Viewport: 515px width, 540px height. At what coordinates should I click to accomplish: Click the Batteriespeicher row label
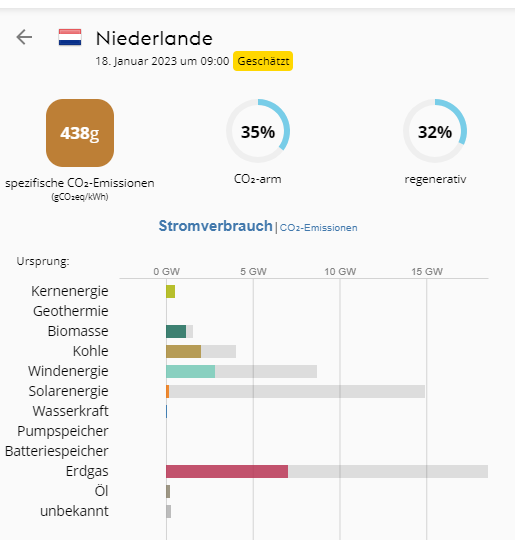[57, 451]
